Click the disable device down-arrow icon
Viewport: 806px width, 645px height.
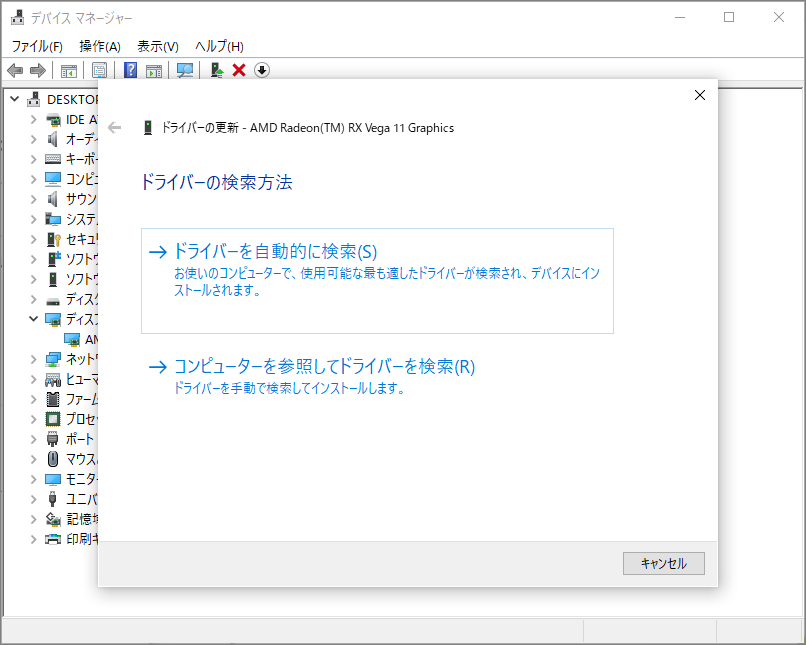pos(262,70)
